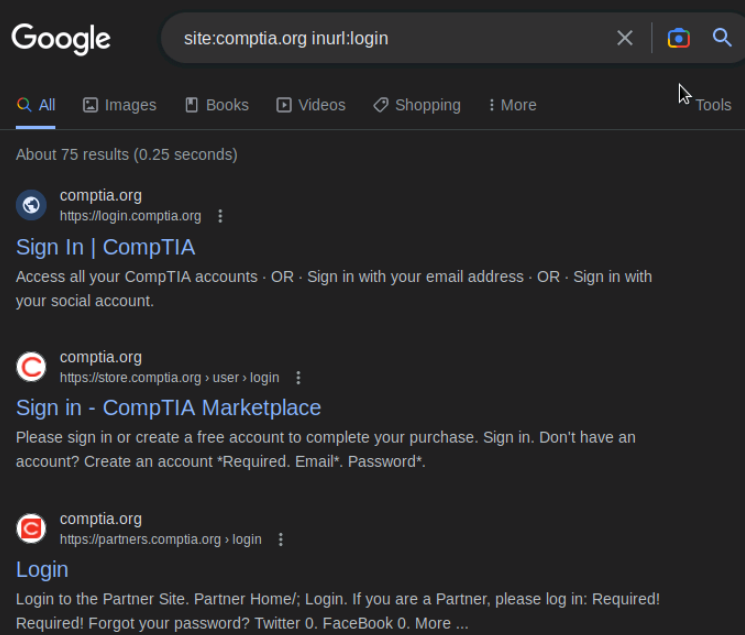The image size is (745, 635).
Task: Switch to the Books tab
Action: pyautogui.click(x=217, y=105)
